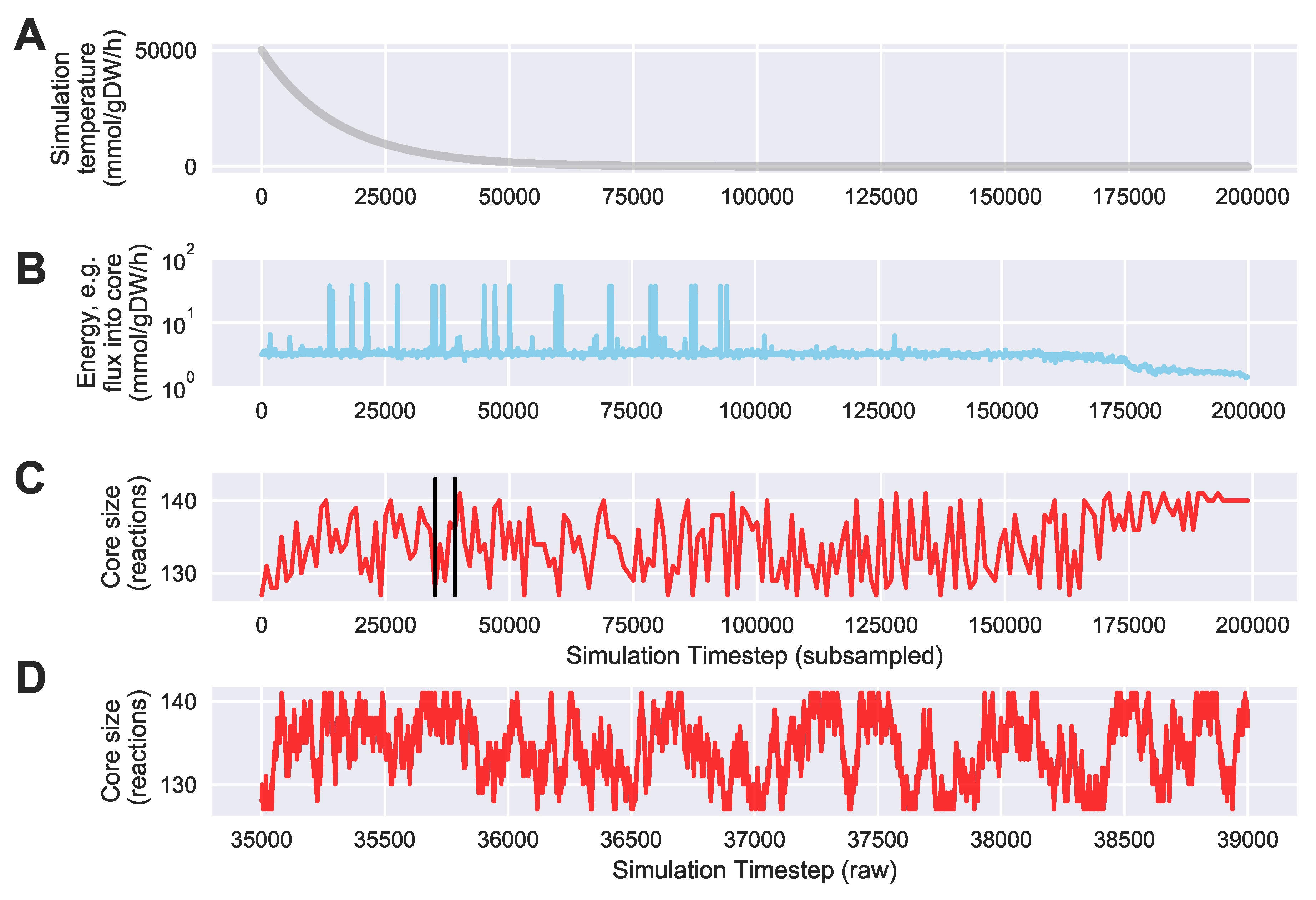This screenshot has width=1316, height=900.
Task: Click the 'Simulation Timestep (subsampled)' axis title
Action: (754, 656)
